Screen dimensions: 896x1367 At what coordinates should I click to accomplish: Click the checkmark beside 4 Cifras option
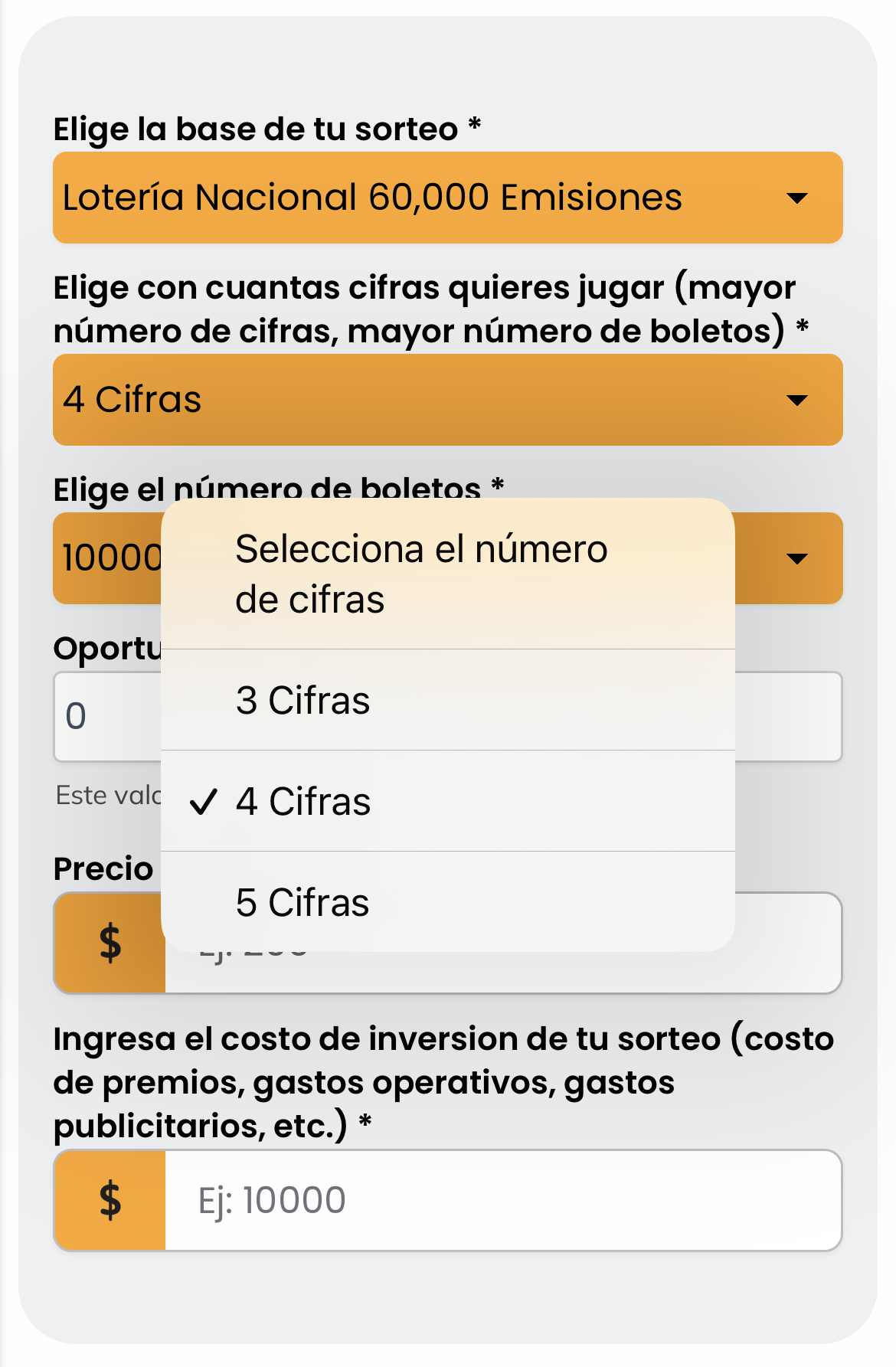(204, 802)
